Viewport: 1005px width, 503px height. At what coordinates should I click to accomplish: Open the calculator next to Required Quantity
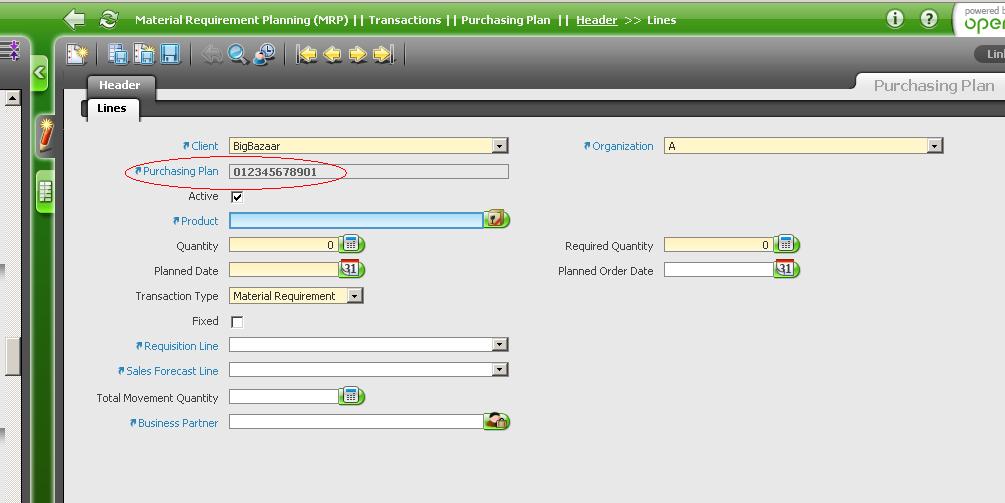(x=787, y=244)
